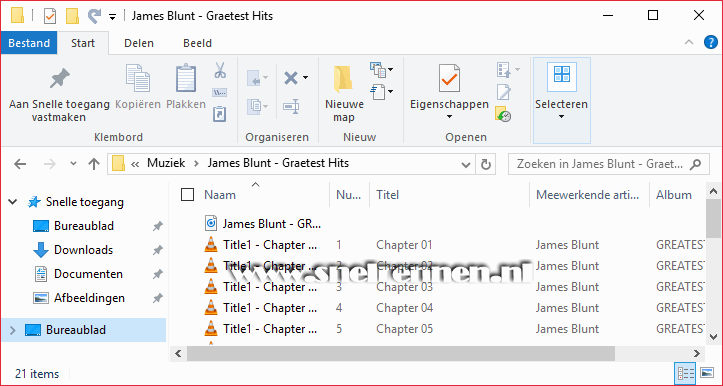This screenshot has width=723, height=386.
Task: Click the Edit pencil icon in Openen group
Action: point(504,92)
